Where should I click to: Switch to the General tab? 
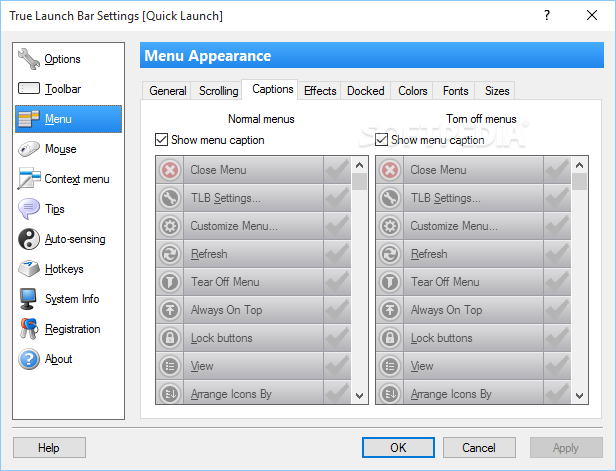(x=167, y=91)
